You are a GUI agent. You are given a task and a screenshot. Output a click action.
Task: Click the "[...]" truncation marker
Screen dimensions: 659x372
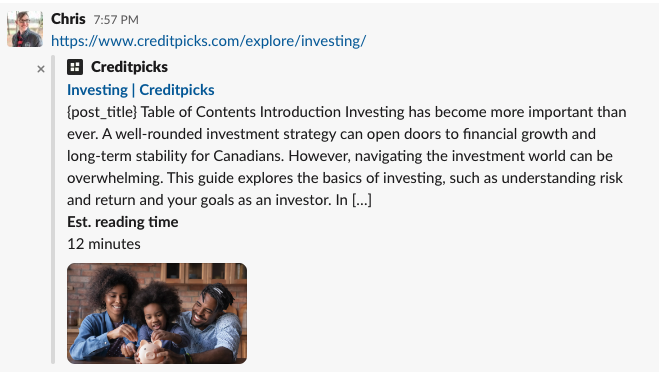click(x=362, y=200)
